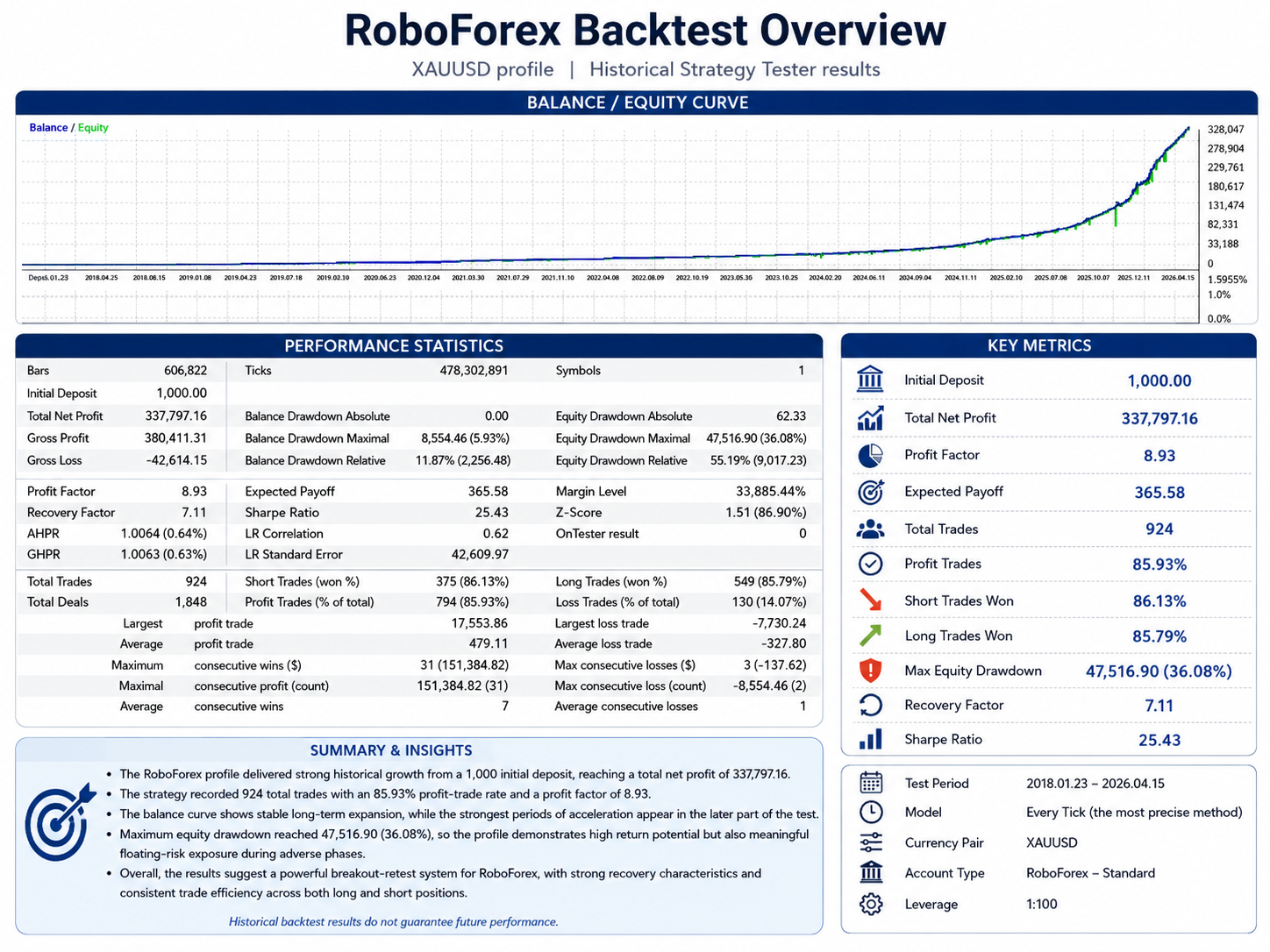Click the Currency Pair value XAUUSD
Viewport: 1270px width, 952px height.
[x=1052, y=843]
